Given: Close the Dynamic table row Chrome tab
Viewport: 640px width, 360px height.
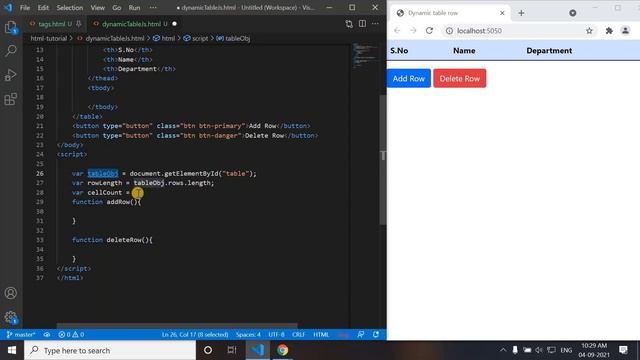Looking at the screenshot, I should [502, 13].
